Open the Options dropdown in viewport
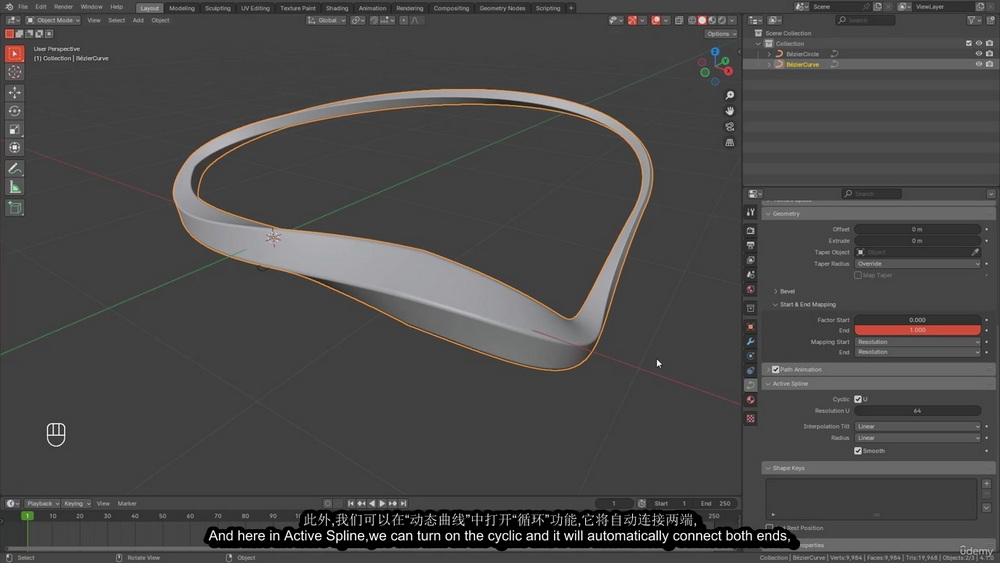Image resolution: width=1000 pixels, height=563 pixels. 721,34
